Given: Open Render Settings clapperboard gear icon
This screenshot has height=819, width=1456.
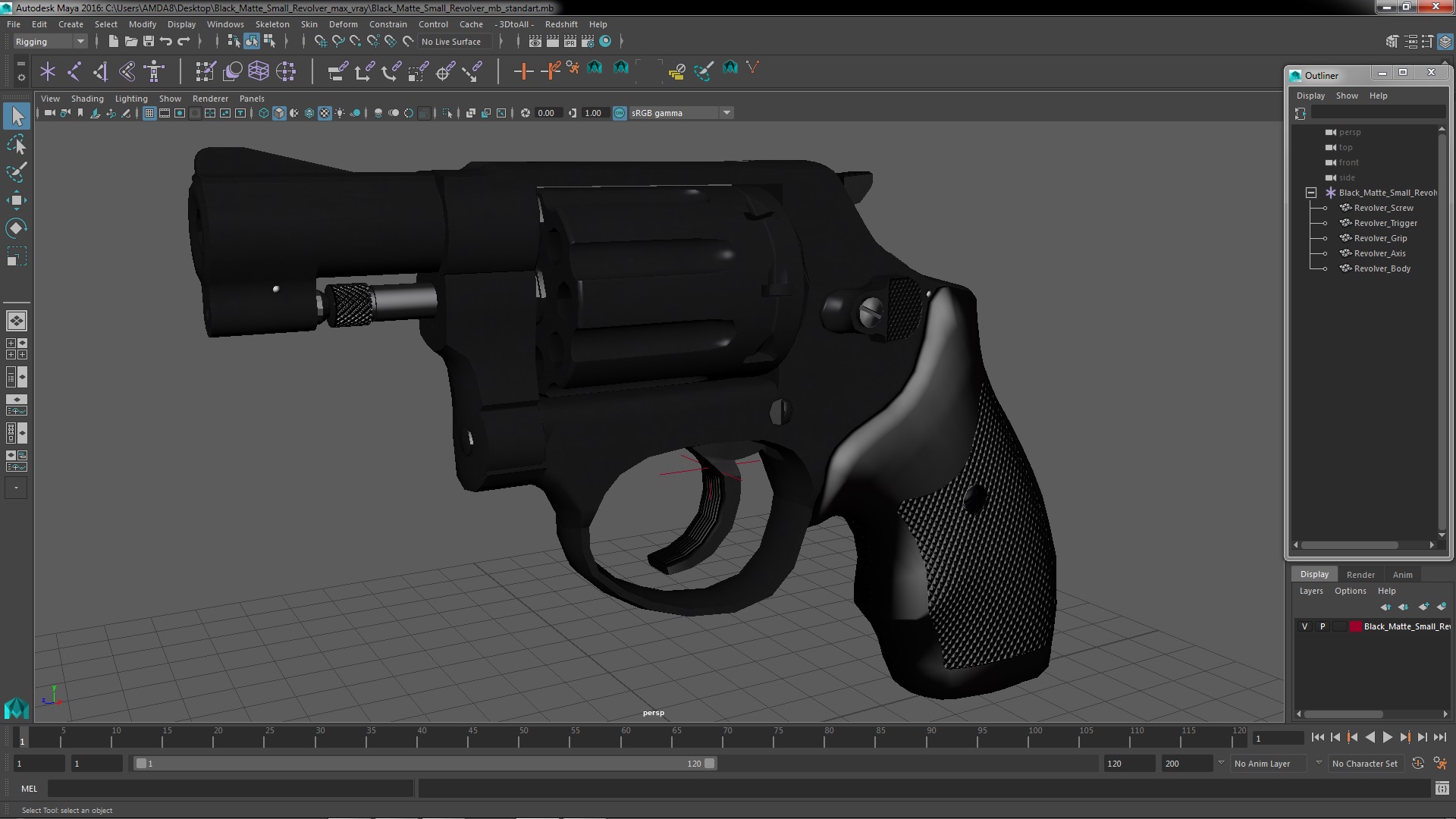Looking at the screenshot, I should tap(588, 42).
